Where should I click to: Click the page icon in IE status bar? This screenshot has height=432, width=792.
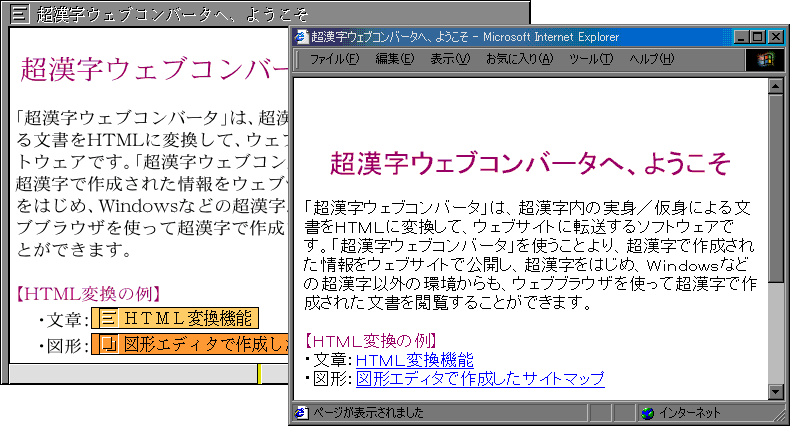[x=302, y=412]
